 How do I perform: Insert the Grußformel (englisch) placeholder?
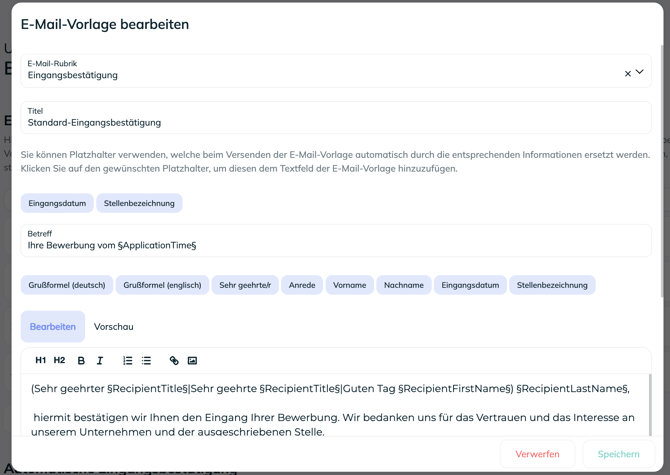162,285
